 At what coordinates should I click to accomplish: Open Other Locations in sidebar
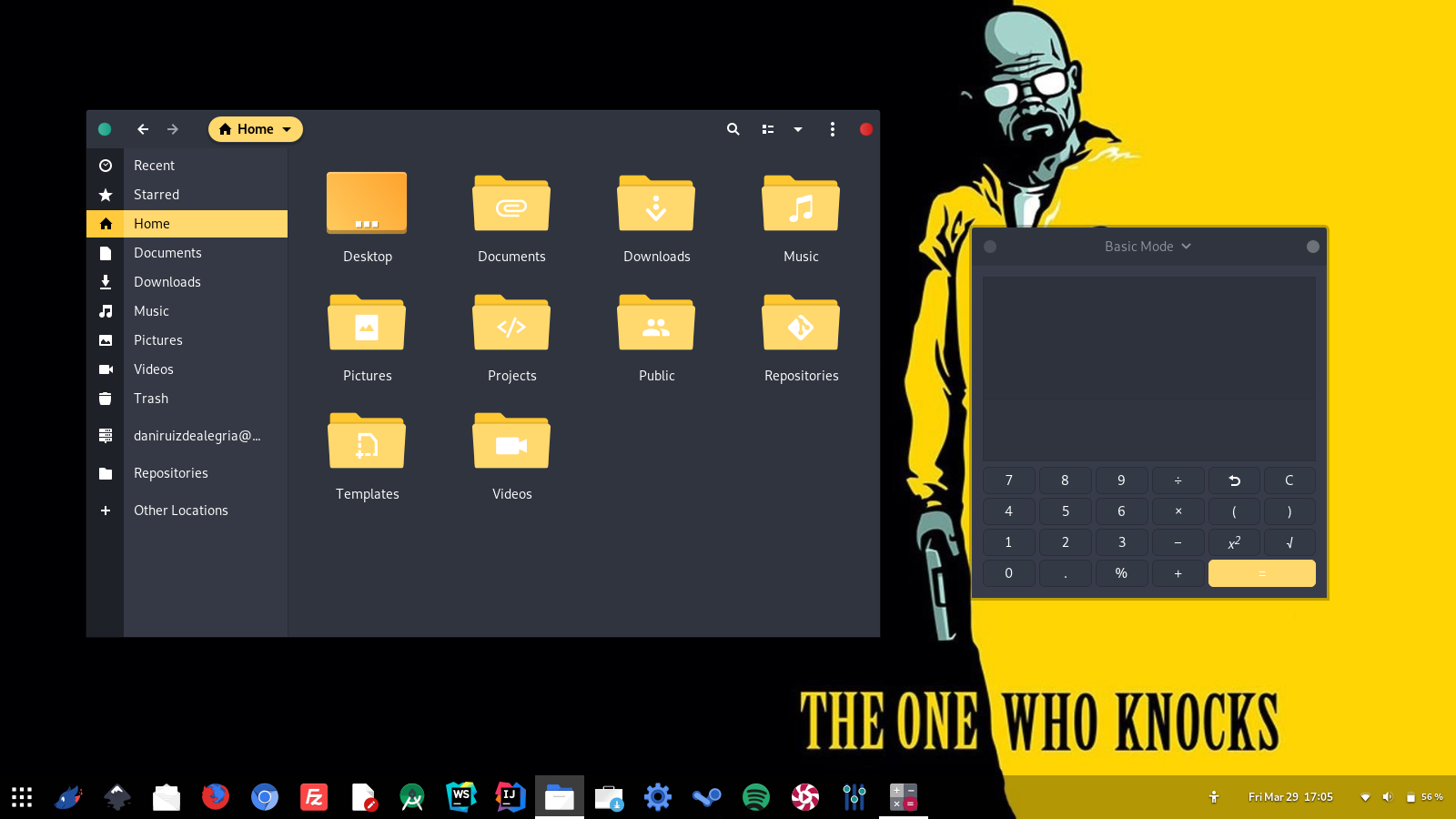(187, 511)
